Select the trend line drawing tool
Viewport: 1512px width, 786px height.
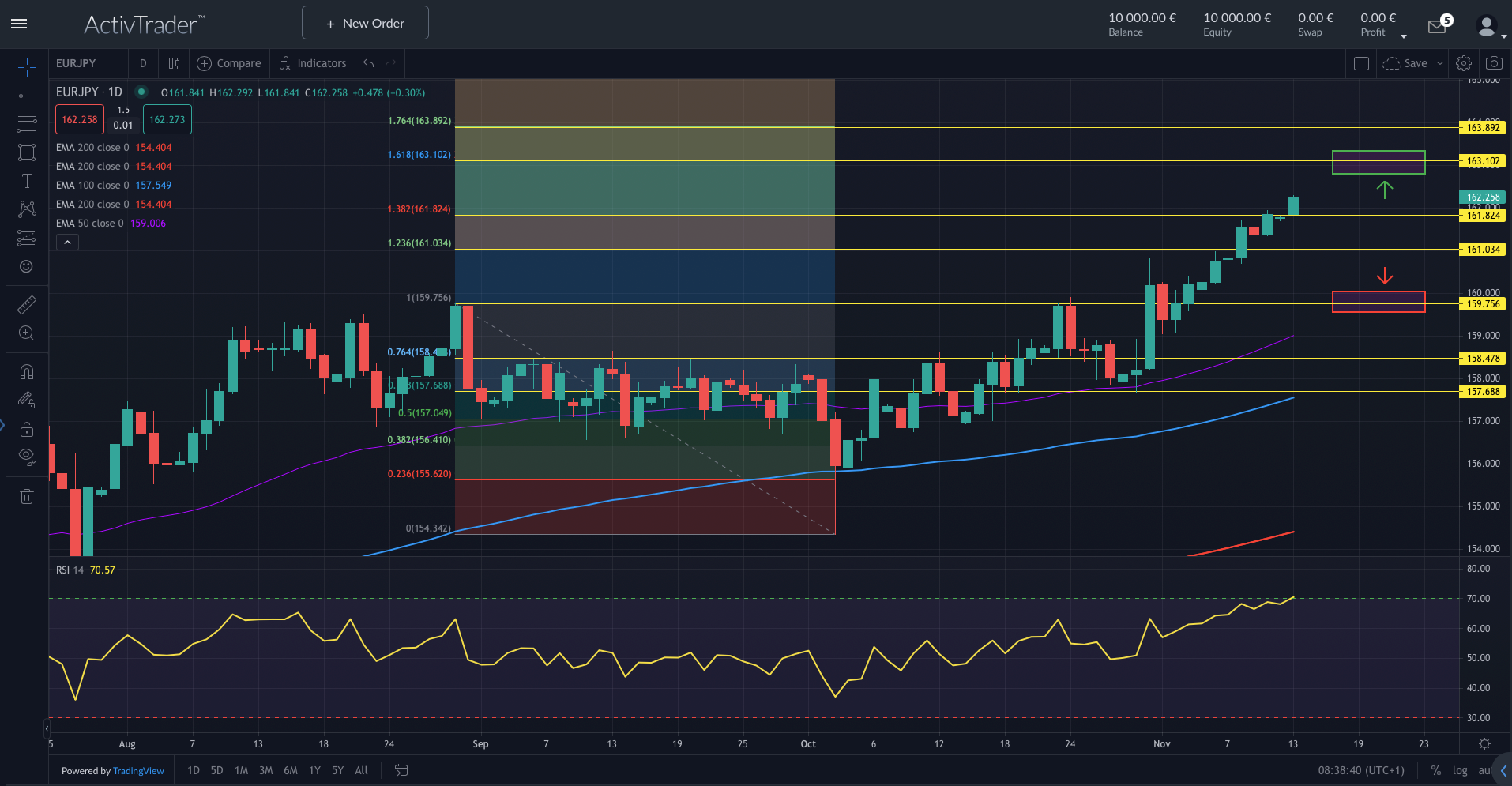[26, 96]
